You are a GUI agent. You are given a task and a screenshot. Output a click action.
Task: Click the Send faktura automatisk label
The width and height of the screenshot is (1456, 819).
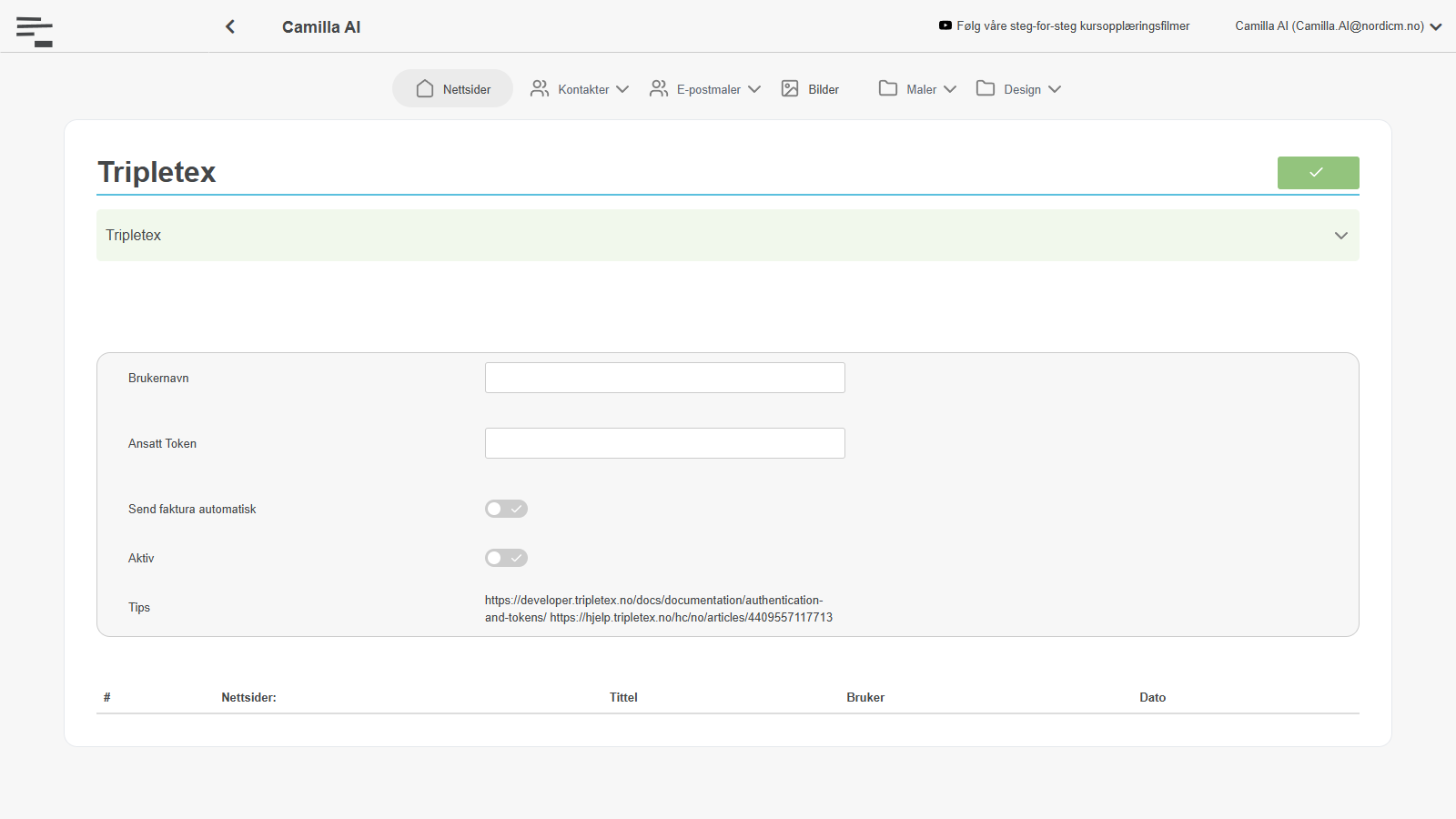[192, 509]
